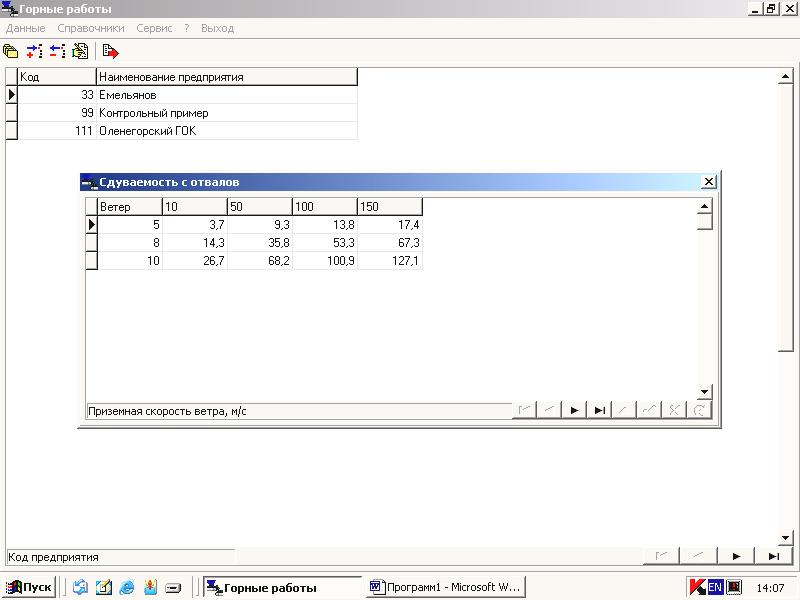The width and height of the screenshot is (800, 600).
Task: Click the cell with value 127,1
Action: [x=390, y=260]
